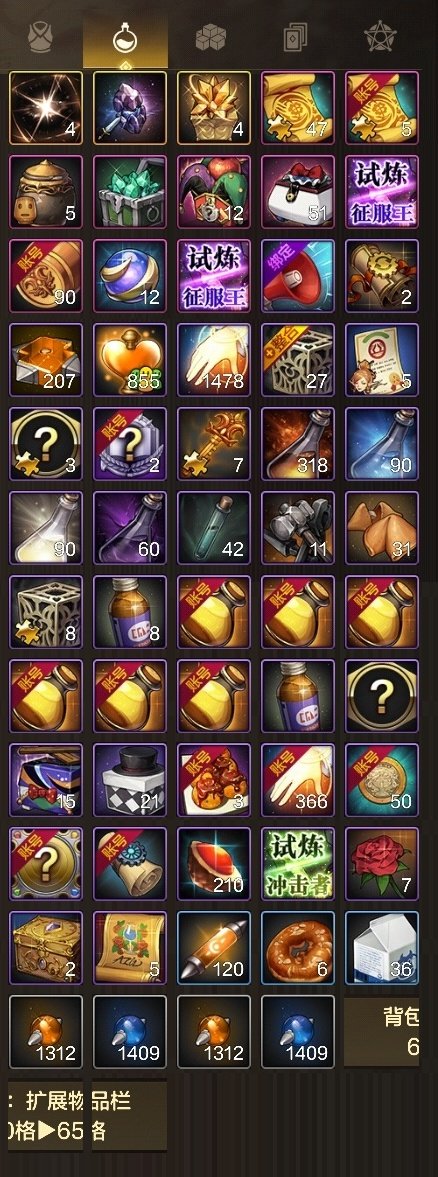Select the fortune cookies with 31

tap(382, 528)
